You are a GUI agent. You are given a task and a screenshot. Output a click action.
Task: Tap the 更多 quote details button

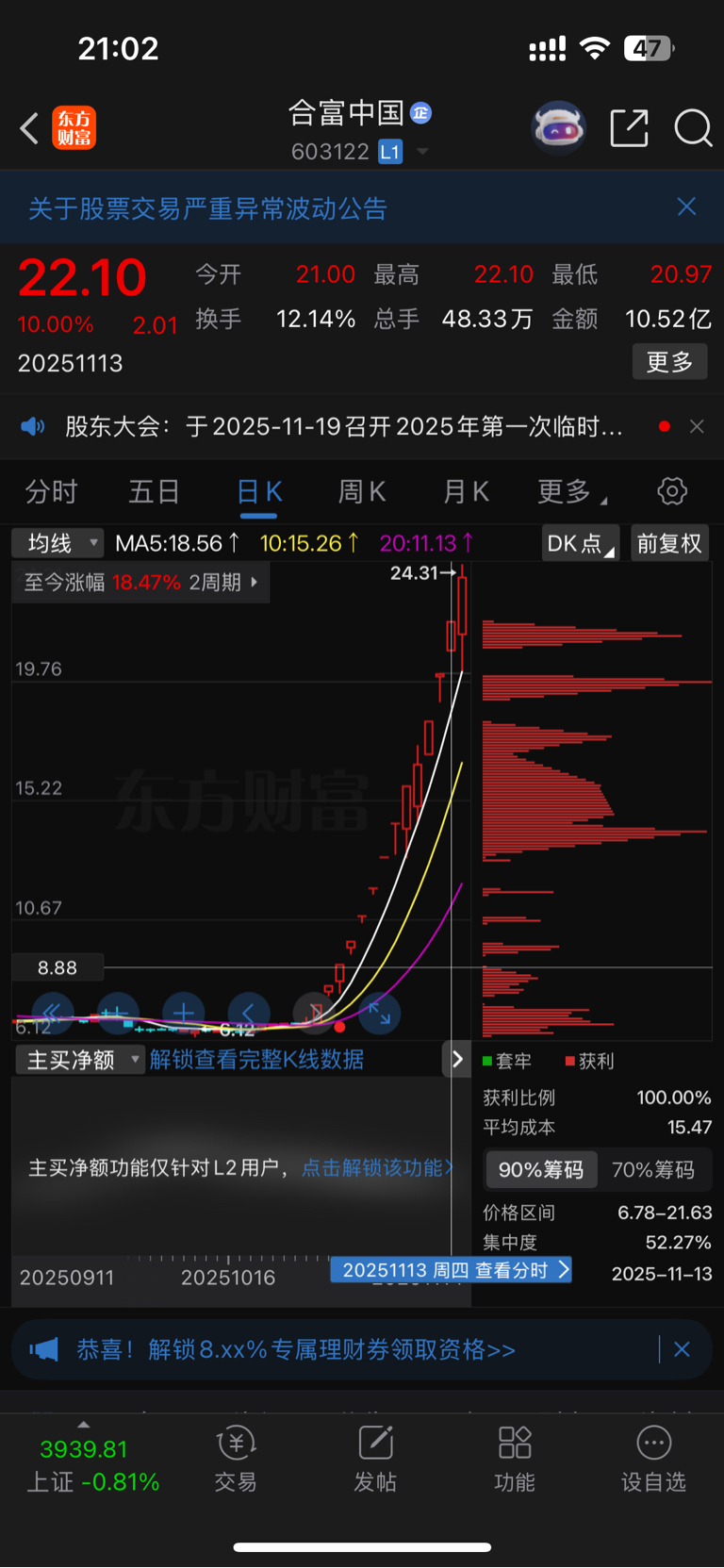coord(669,362)
